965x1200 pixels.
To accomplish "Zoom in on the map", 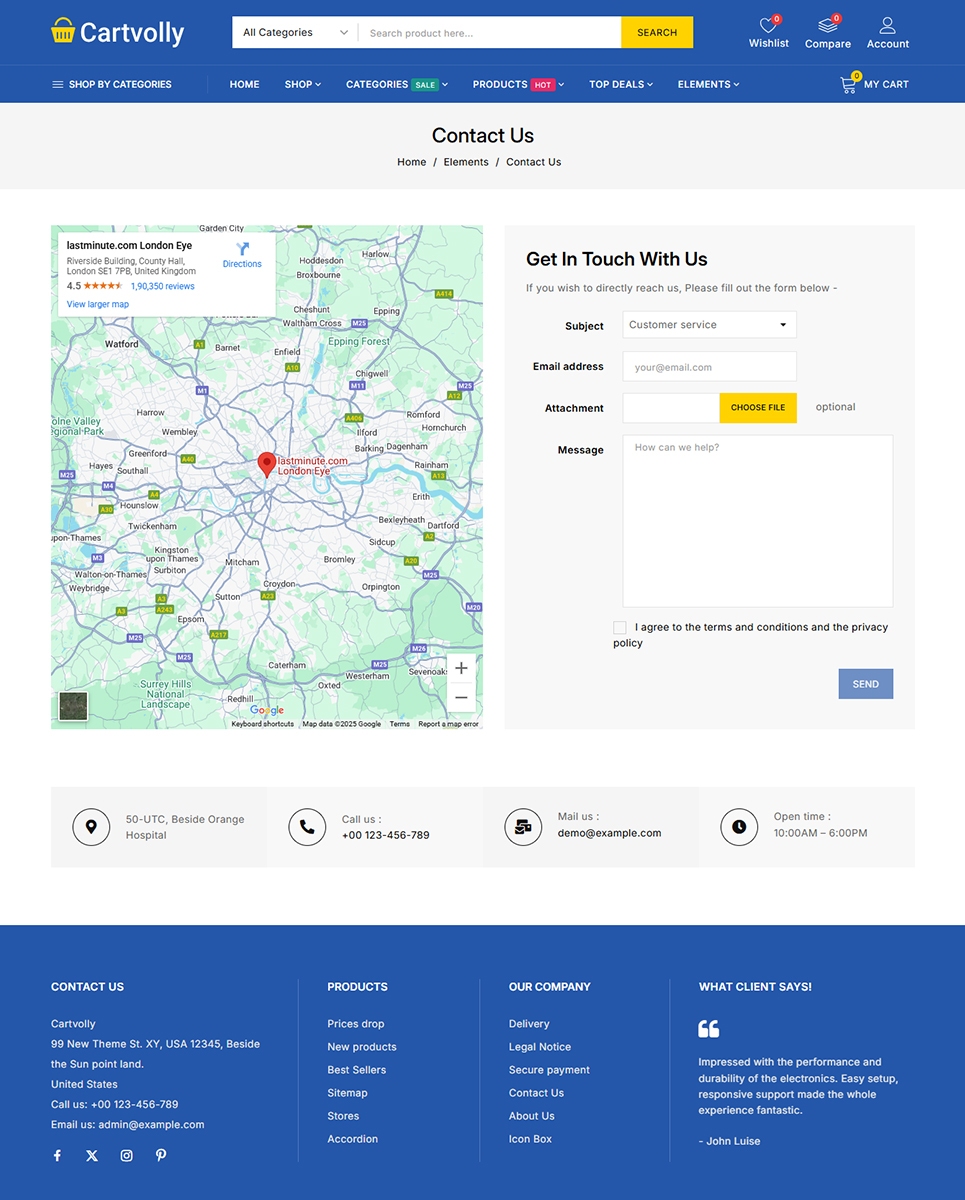I will tap(461, 668).
